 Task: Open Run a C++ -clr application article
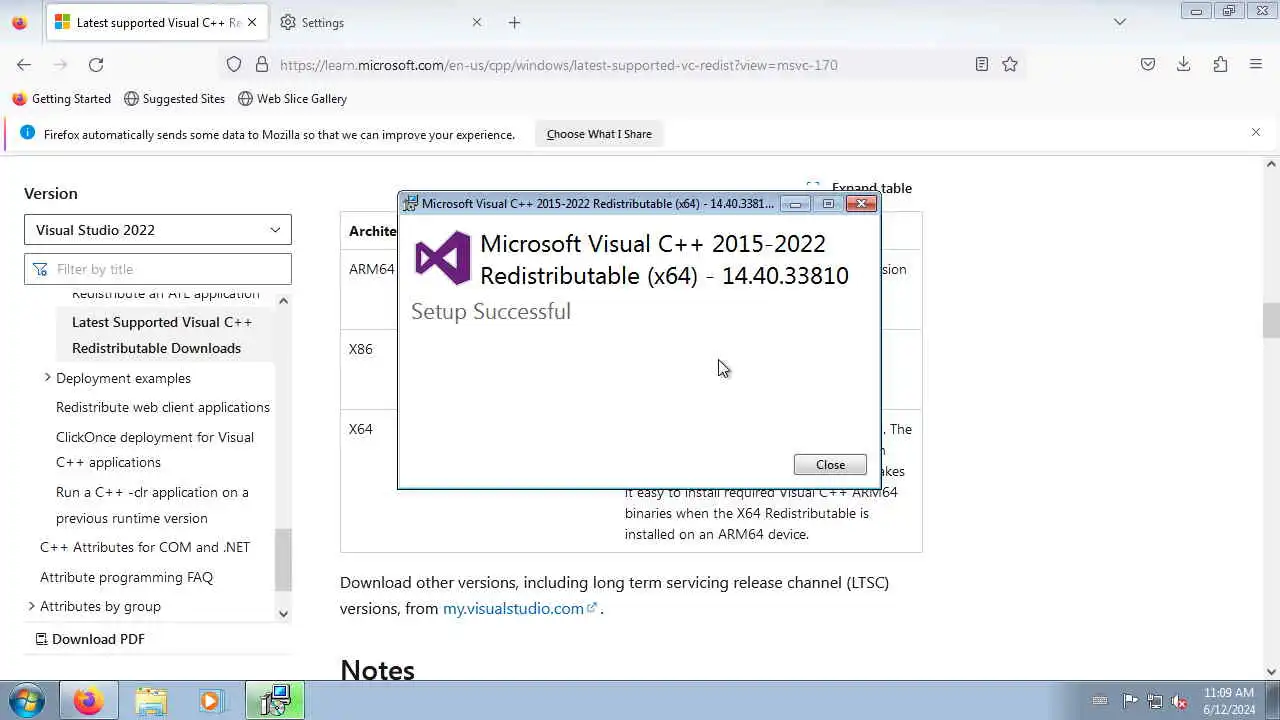point(152,505)
